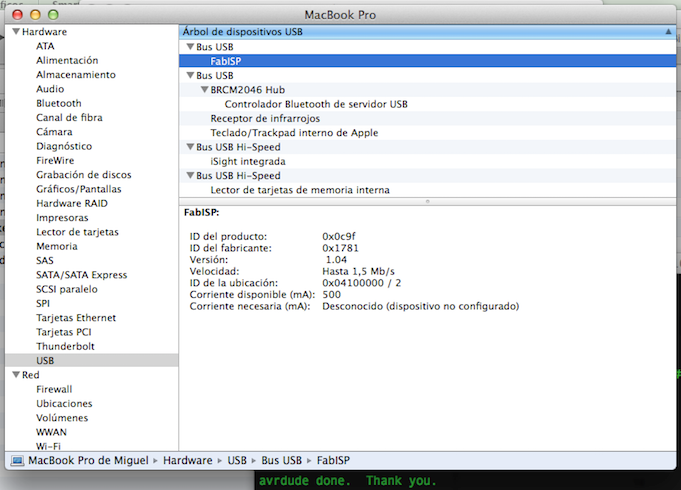Select ATA in the sidebar
Viewport: 681px width, 490px height.
[x=45, y=46]
